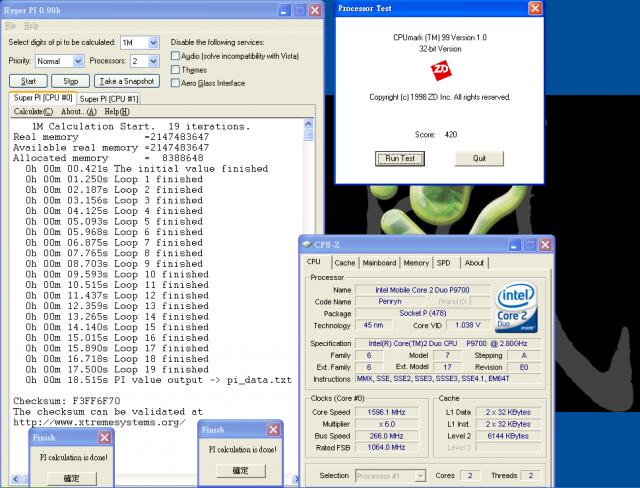Open the Memory tab in CPU-Z

tap(416, 263)
